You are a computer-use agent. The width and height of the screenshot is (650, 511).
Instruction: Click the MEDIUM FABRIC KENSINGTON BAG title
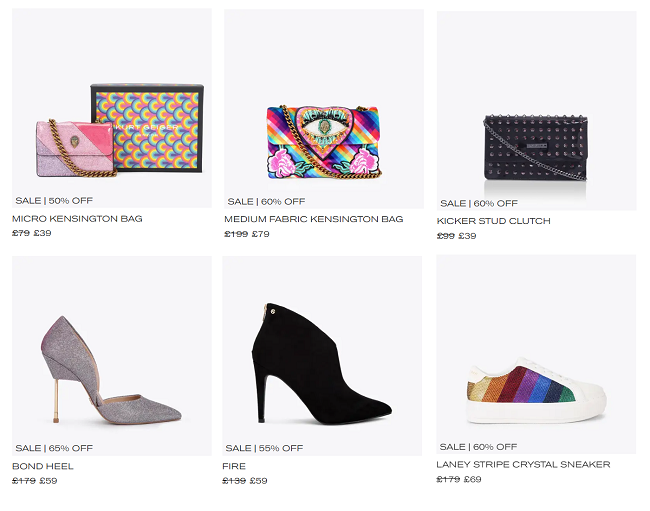pyautogui.click(x=313, y=218)
